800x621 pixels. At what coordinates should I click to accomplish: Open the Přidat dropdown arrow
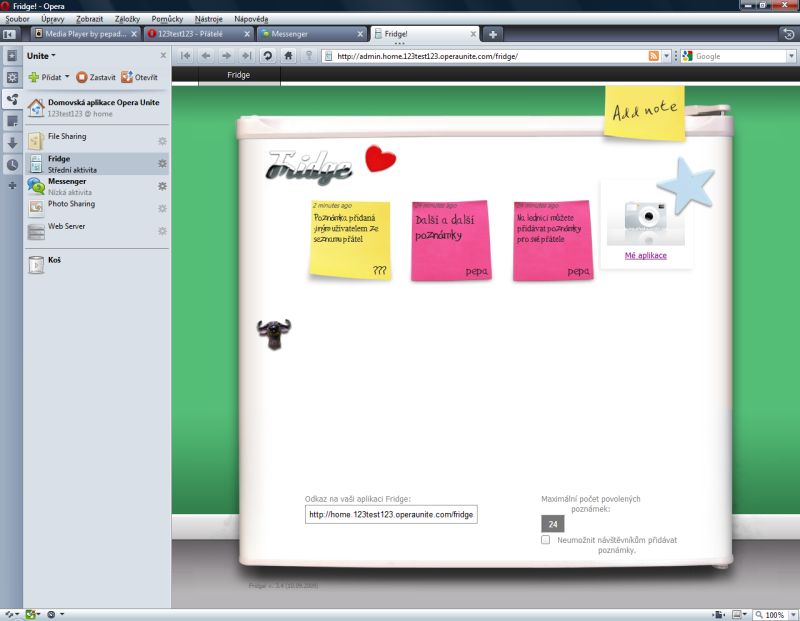point(67,77)
